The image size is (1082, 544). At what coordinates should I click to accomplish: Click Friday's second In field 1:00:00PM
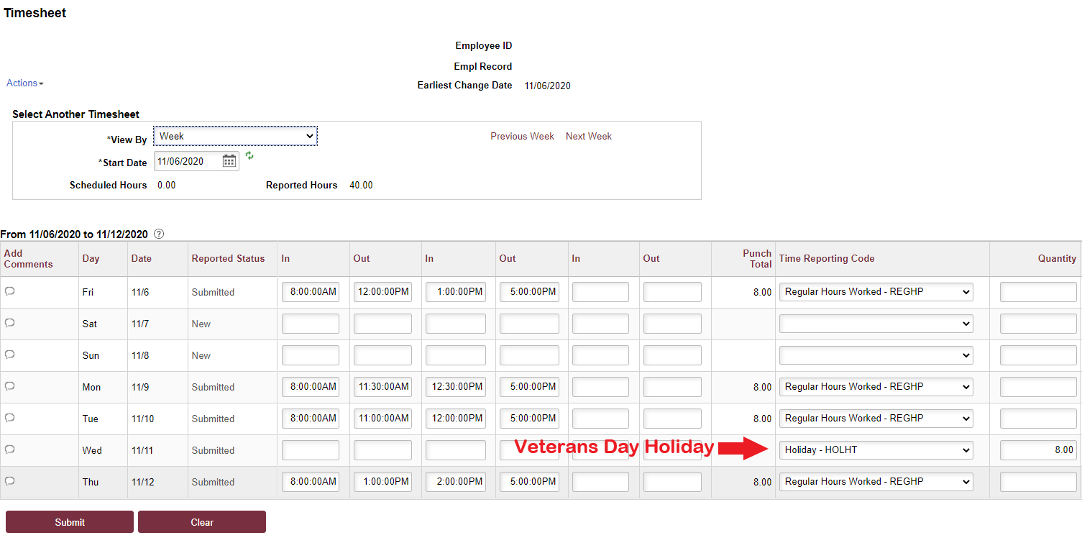point(455,292)
